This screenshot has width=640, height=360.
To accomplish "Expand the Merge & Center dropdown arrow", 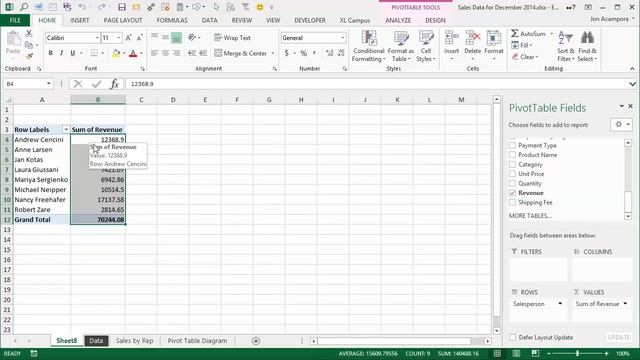I will 273,53.
